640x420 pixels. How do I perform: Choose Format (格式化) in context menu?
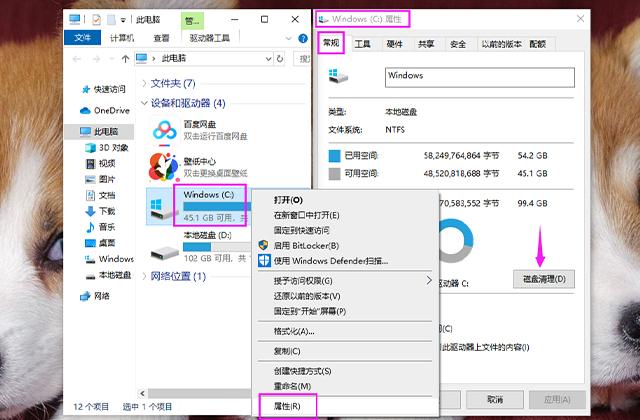(x=345, y=331)
